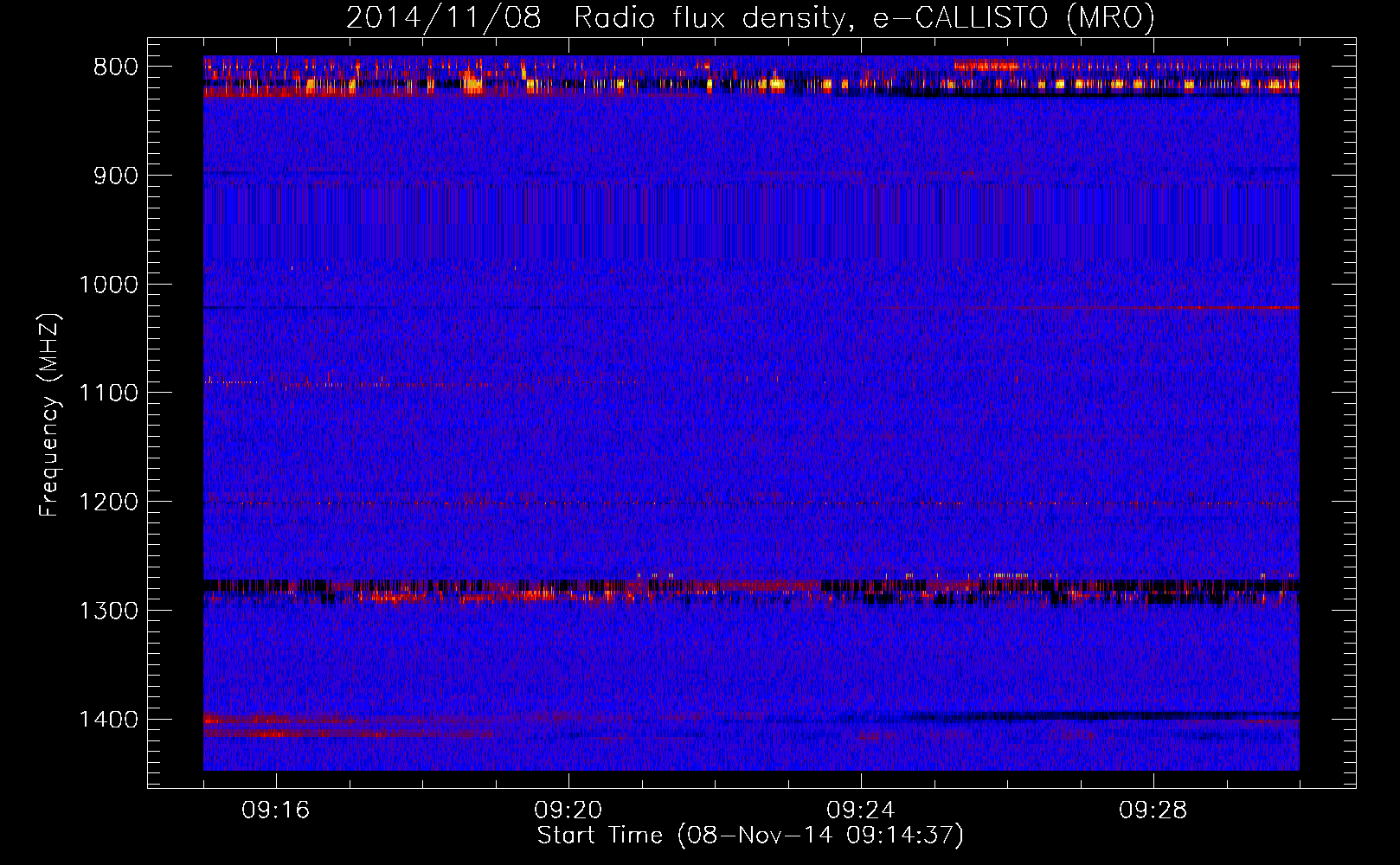Click the 1100 frequency tick label

108,394
